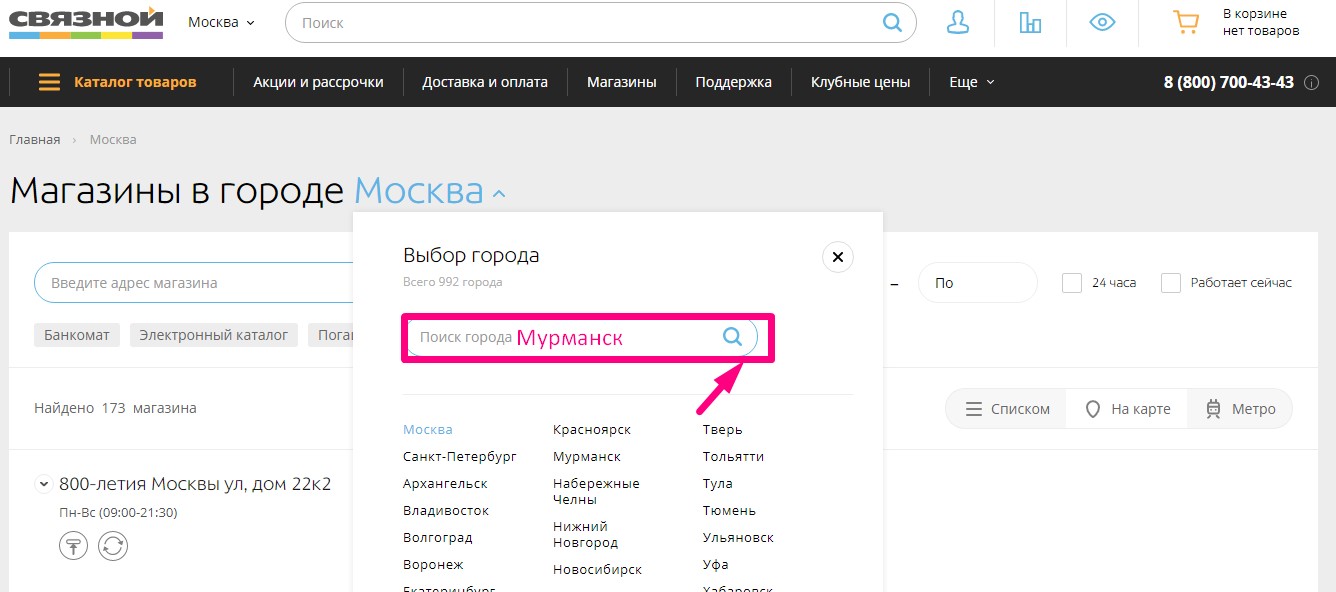Choose Владивосток from city list
Viewport: 1336px width, 592px height.
coord(446,510)
